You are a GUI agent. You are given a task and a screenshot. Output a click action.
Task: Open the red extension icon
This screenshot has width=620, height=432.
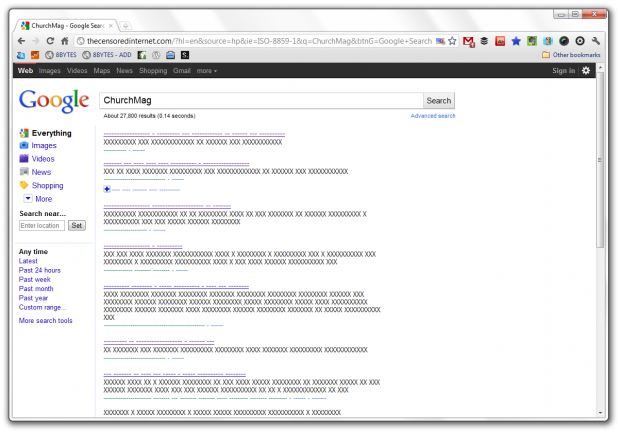(500, 41)
